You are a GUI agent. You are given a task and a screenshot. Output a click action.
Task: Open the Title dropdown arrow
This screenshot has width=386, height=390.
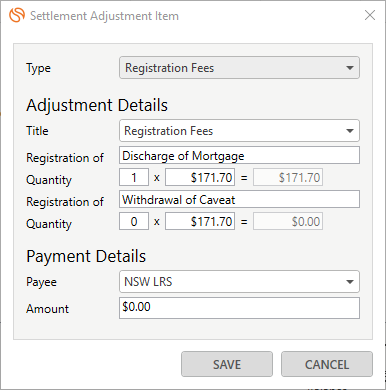coord(350,131)
